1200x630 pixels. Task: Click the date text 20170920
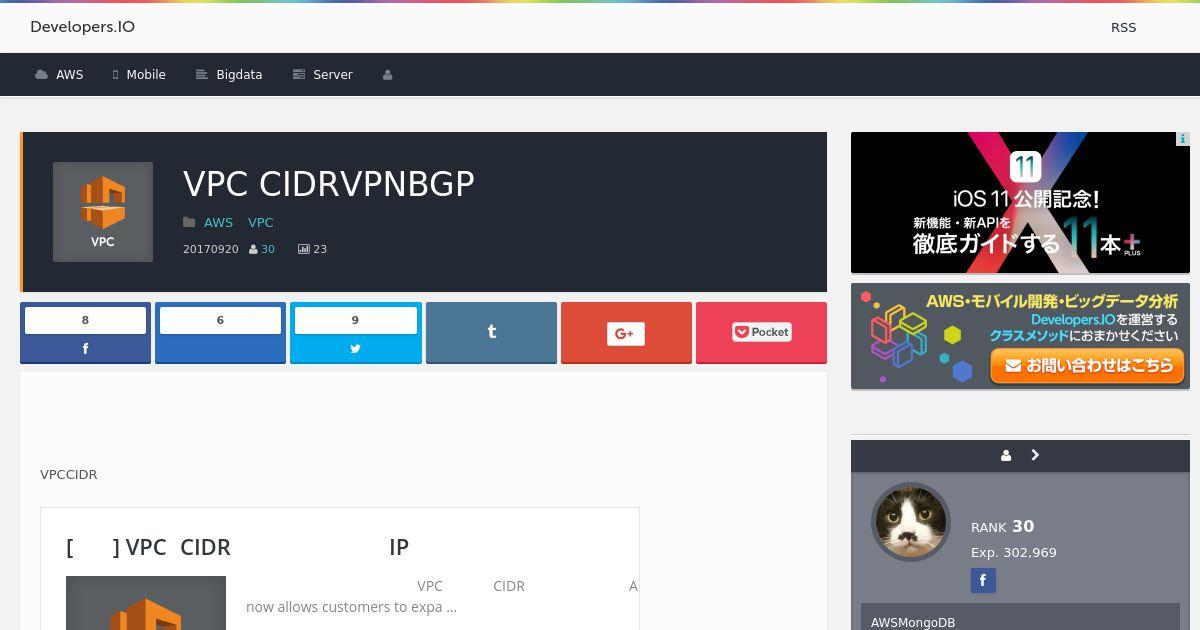211,249
